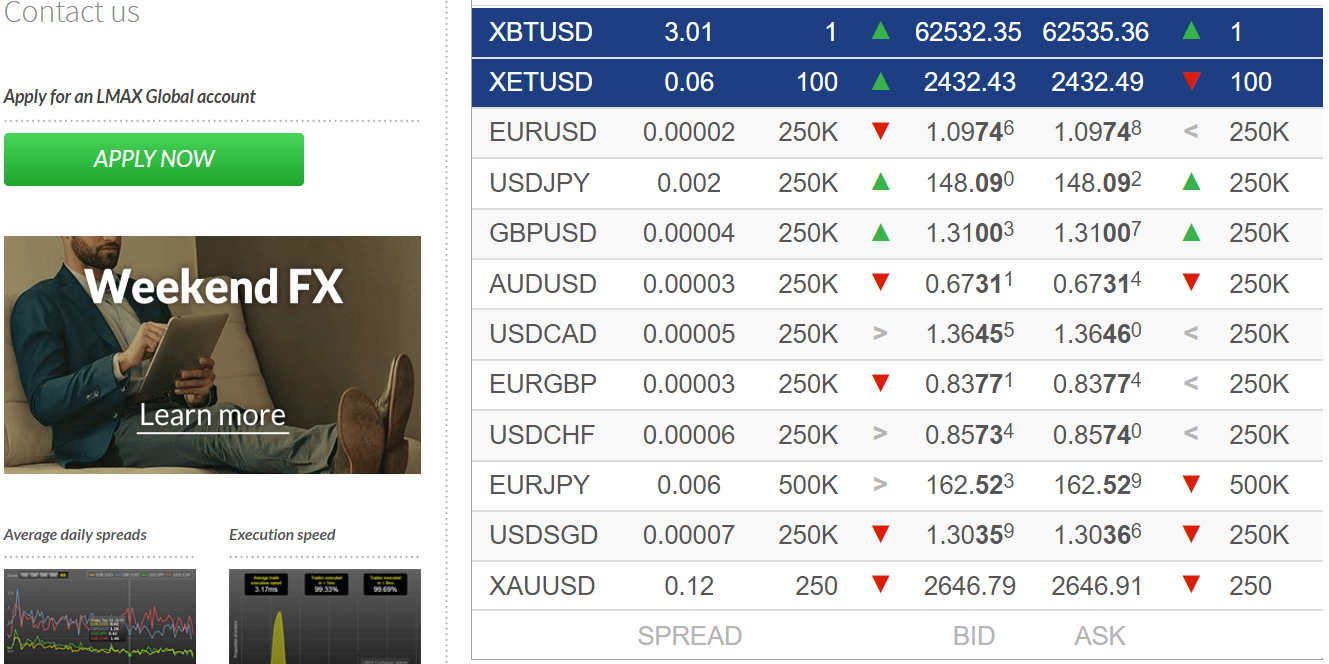The height and width of the screenshot is (664, 1329).
Task: Click the USDSGD bid price 1.30359
Action: 970,535
